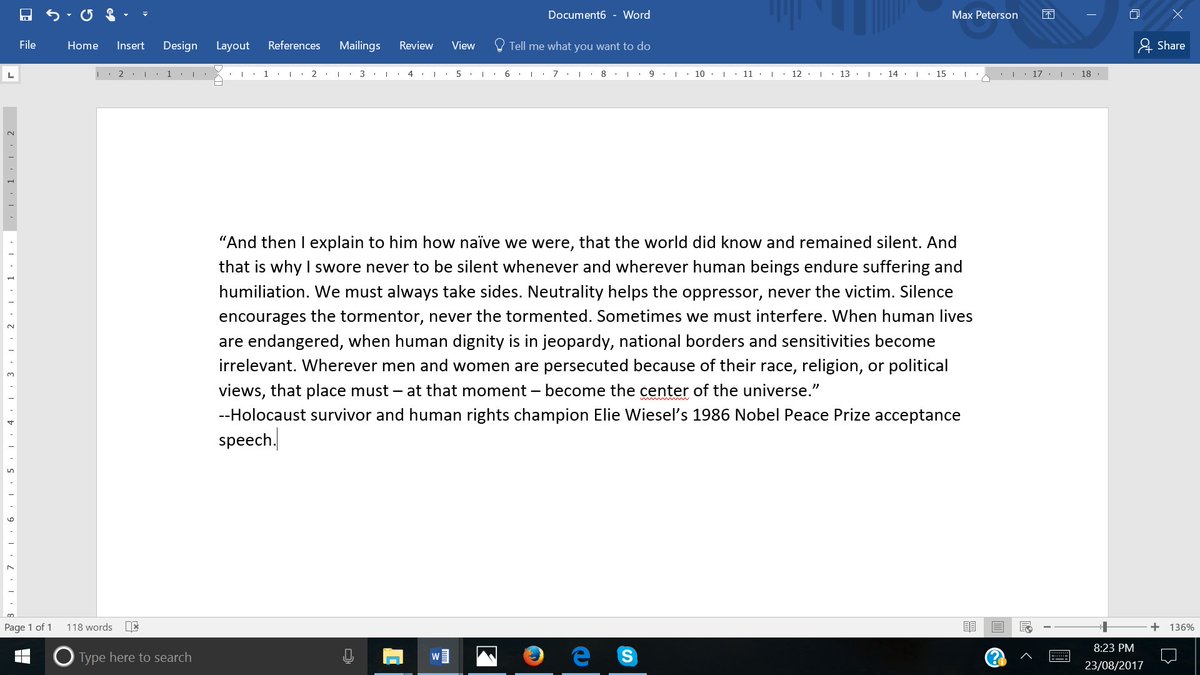Open the Windows Start menu
This screenshot has height=675, width=1200.
[x=22, y=657]
